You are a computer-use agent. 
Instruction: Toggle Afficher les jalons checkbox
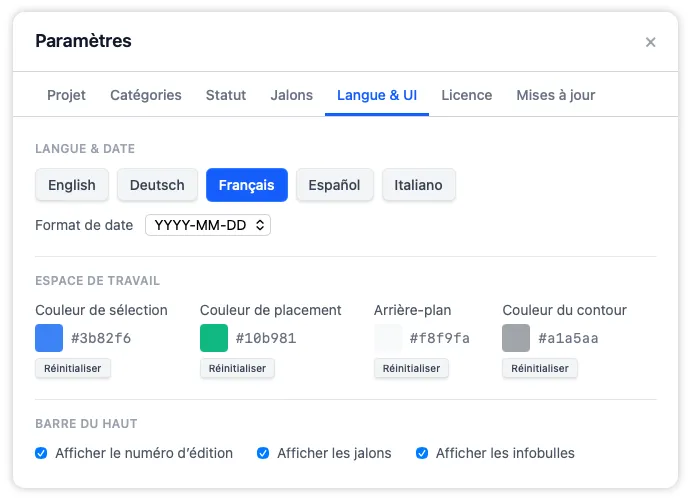[x=263, y=453]
